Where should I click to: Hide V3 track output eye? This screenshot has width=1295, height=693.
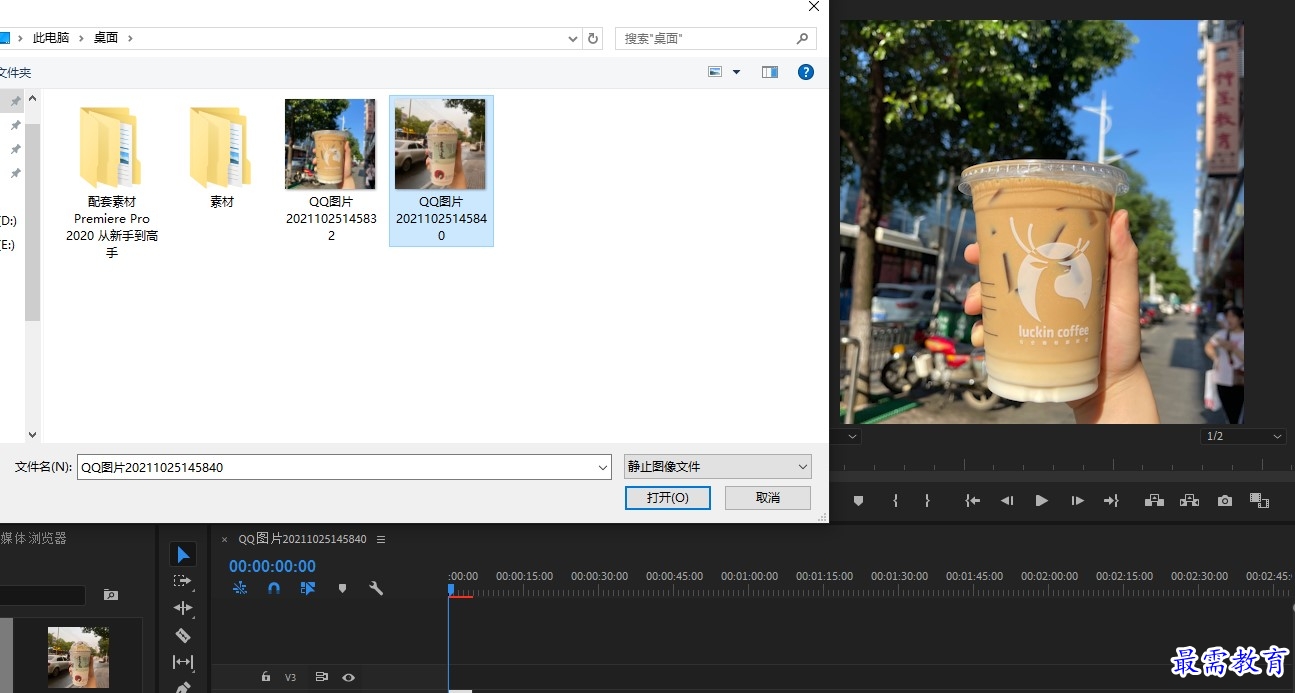tap(348, 677)
